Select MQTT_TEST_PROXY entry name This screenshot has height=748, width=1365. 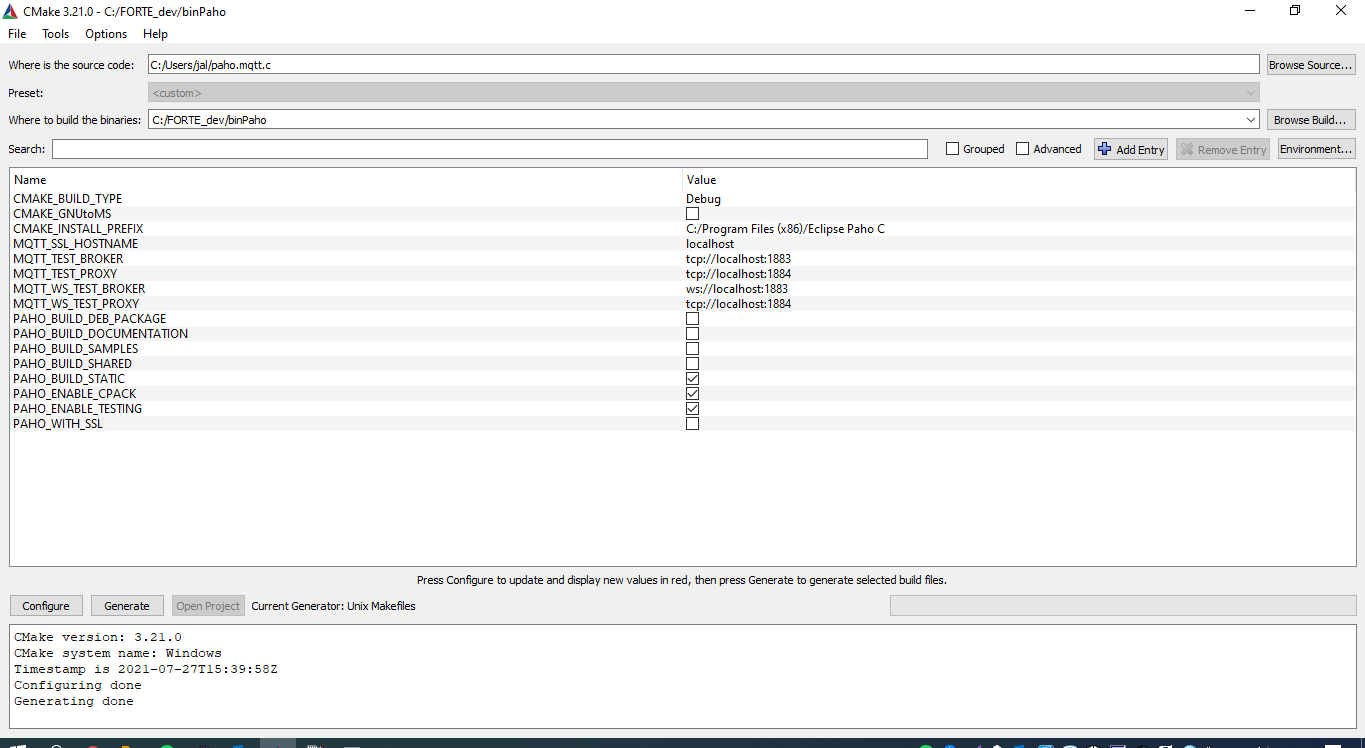(x=65, y=274)
